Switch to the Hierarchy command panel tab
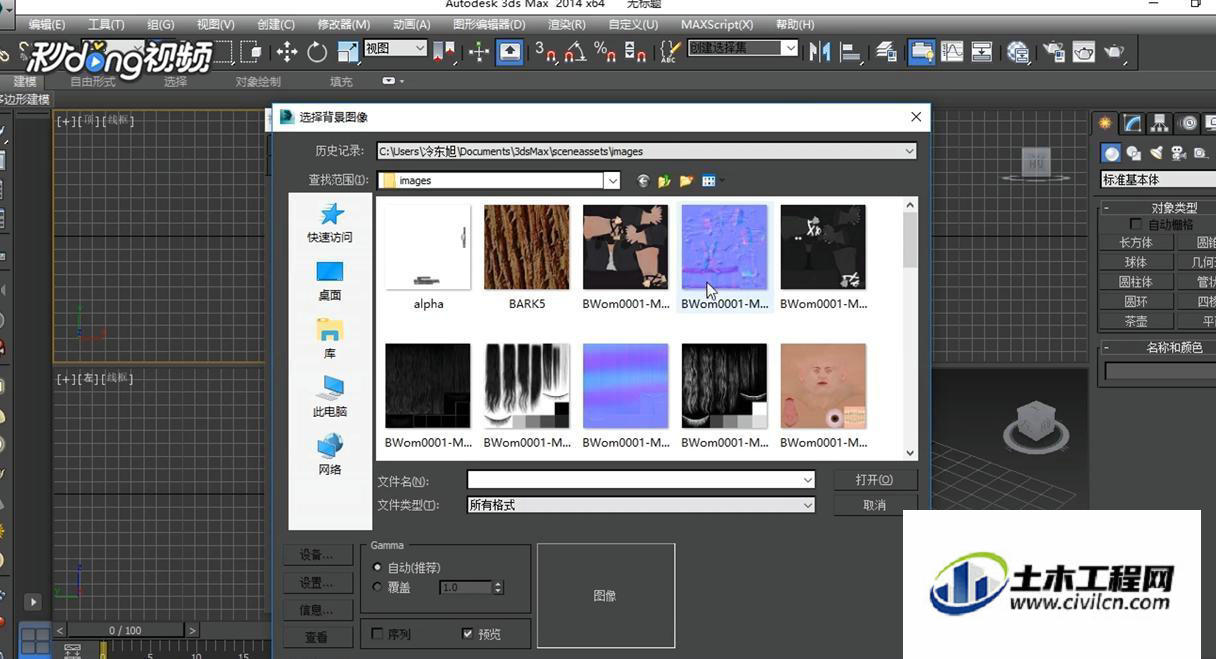The height and width of the screenshot is (659, 1216). pos(1159,123)
